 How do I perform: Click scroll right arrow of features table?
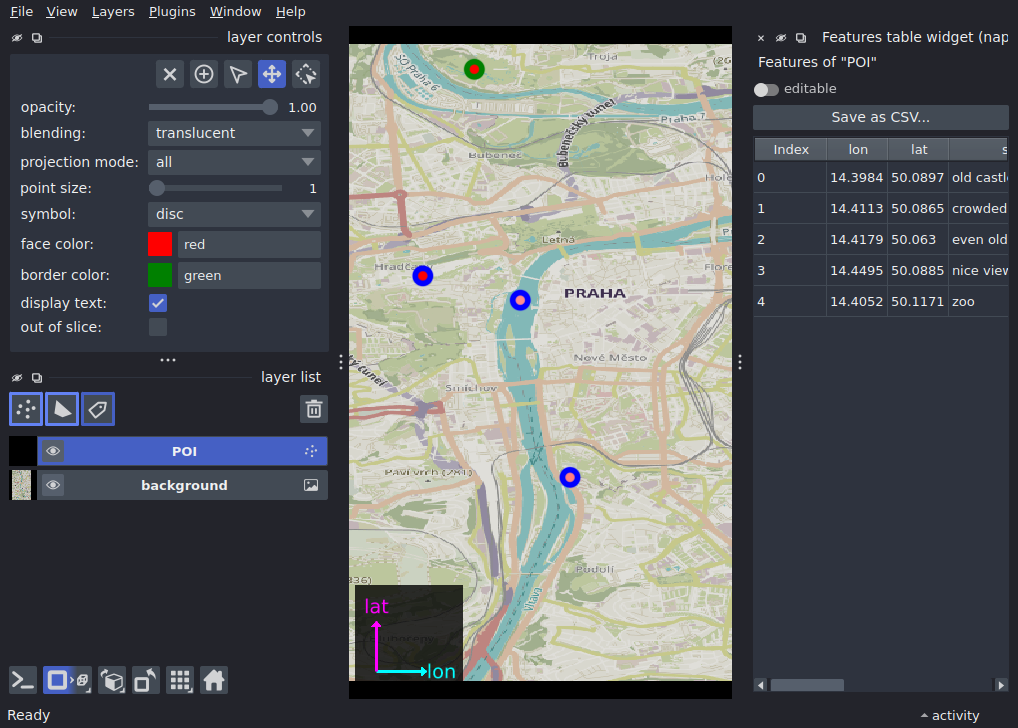click(x=1001, y=685)
